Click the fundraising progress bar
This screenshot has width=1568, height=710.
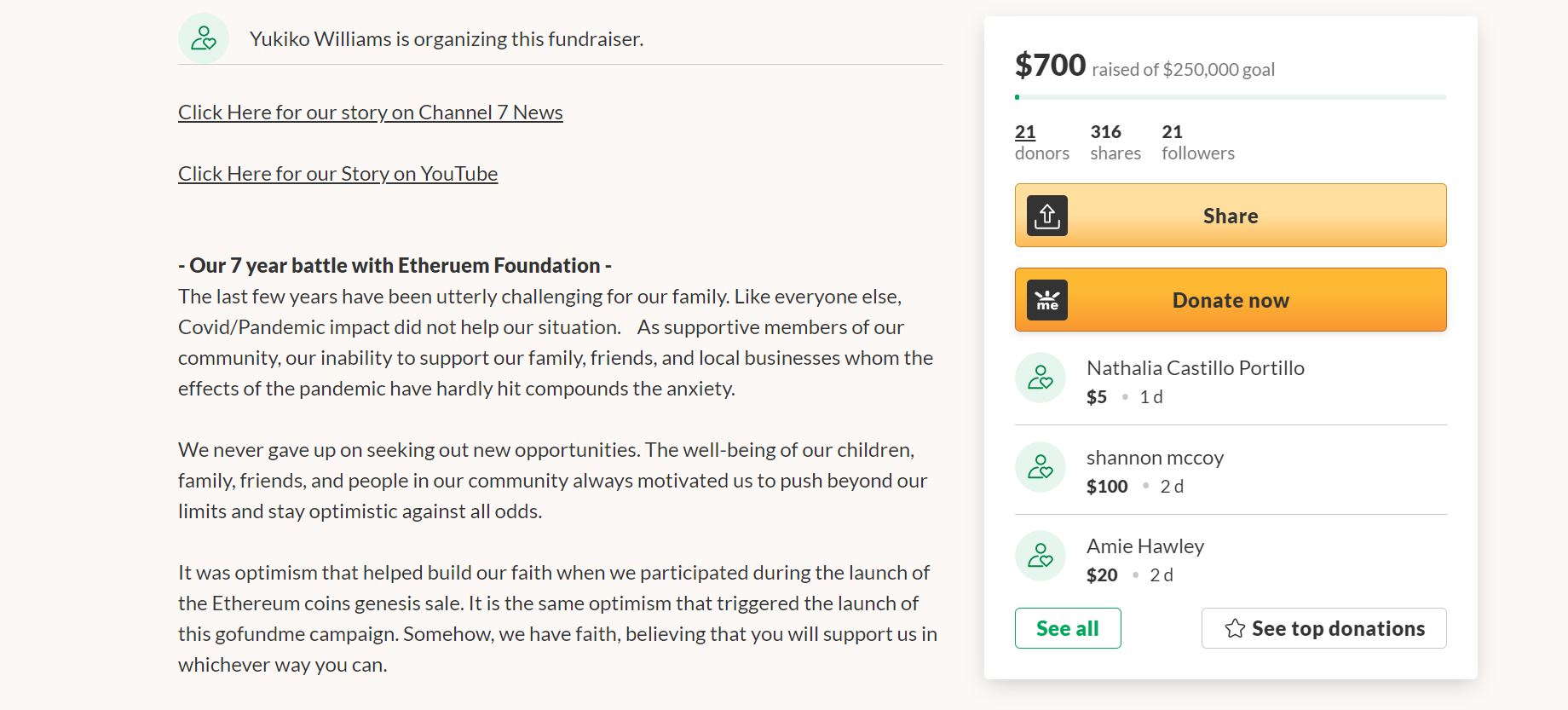(1231, 97)
